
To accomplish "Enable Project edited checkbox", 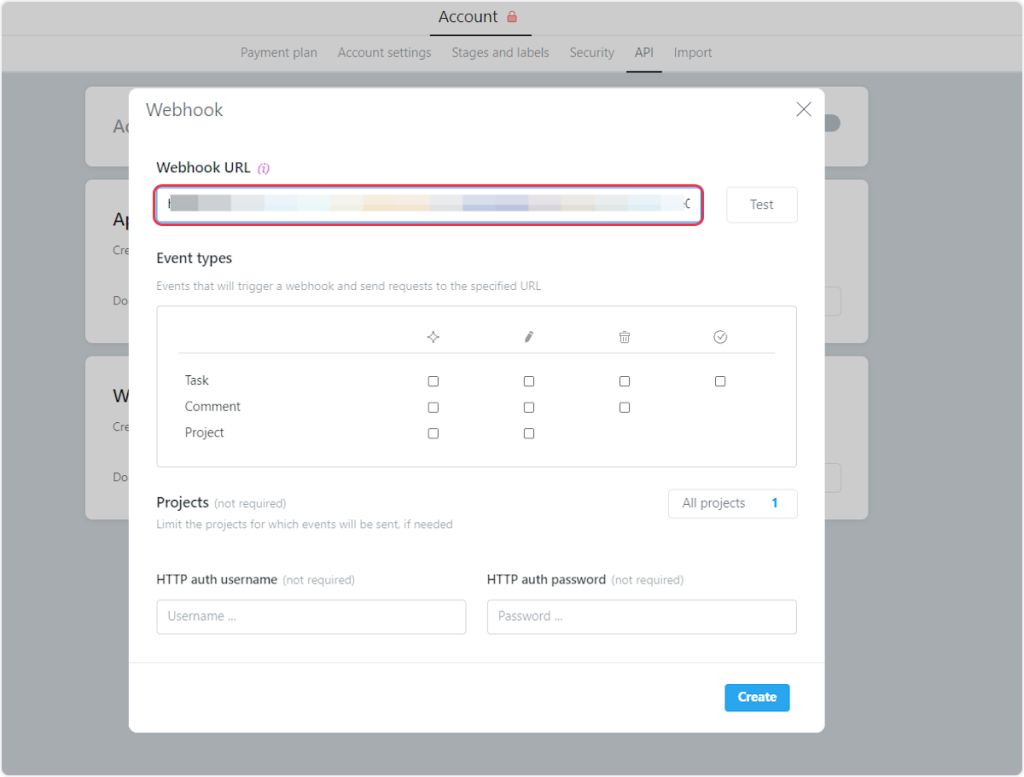I will point(529,433).
